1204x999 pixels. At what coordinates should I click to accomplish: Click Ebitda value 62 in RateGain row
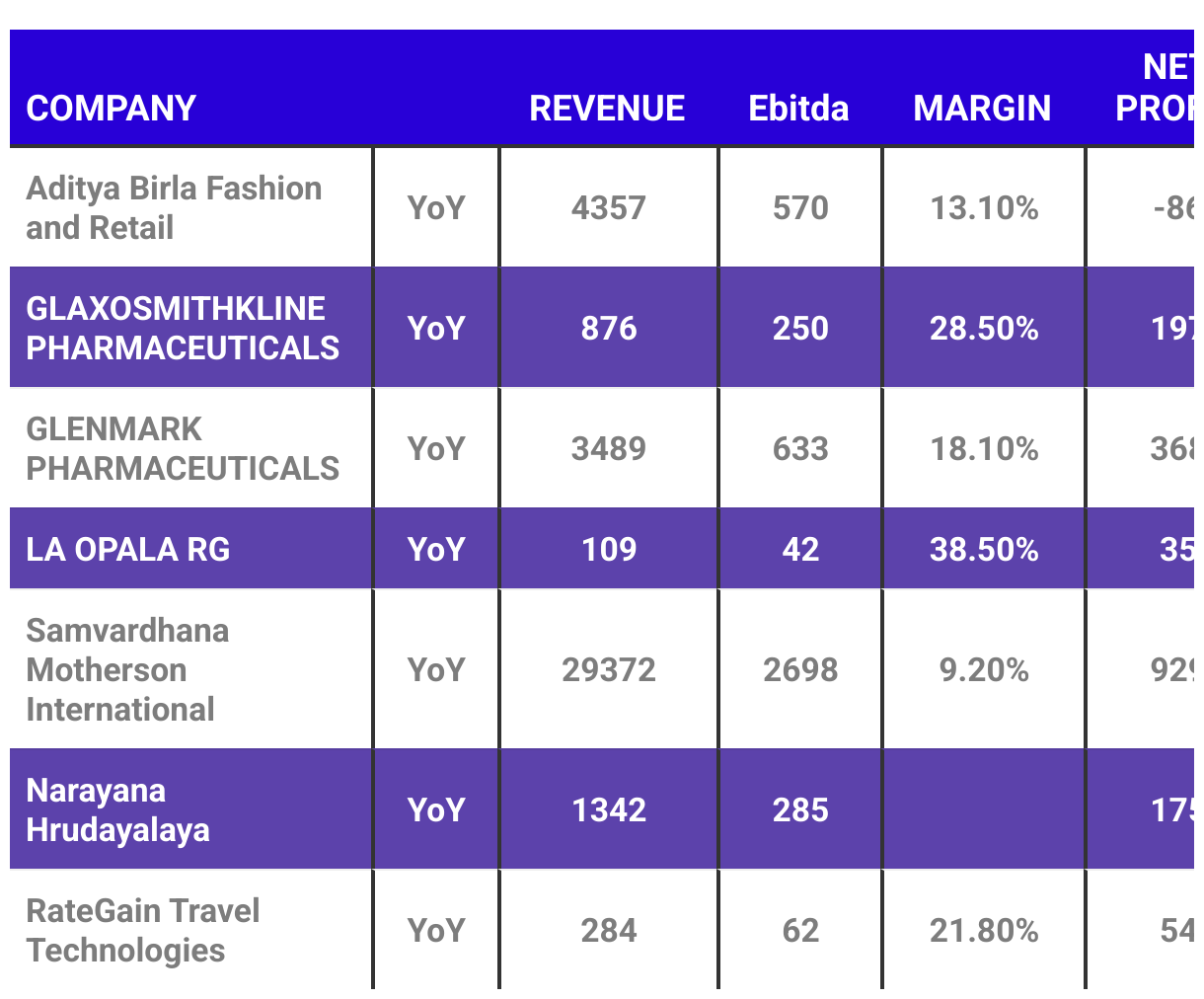(800, 931)
